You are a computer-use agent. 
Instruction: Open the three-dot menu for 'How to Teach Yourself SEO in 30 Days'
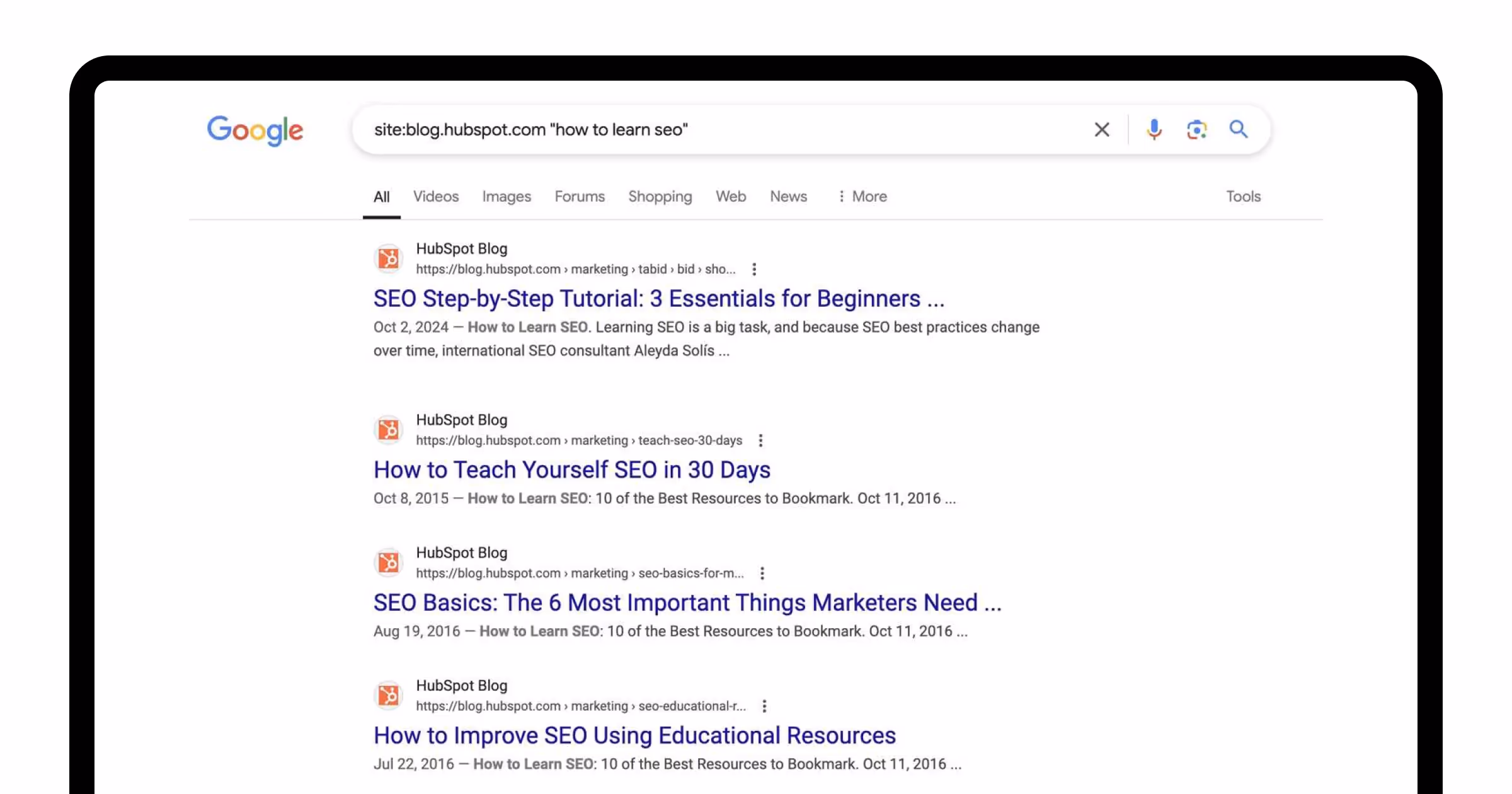tap(760, 440)
